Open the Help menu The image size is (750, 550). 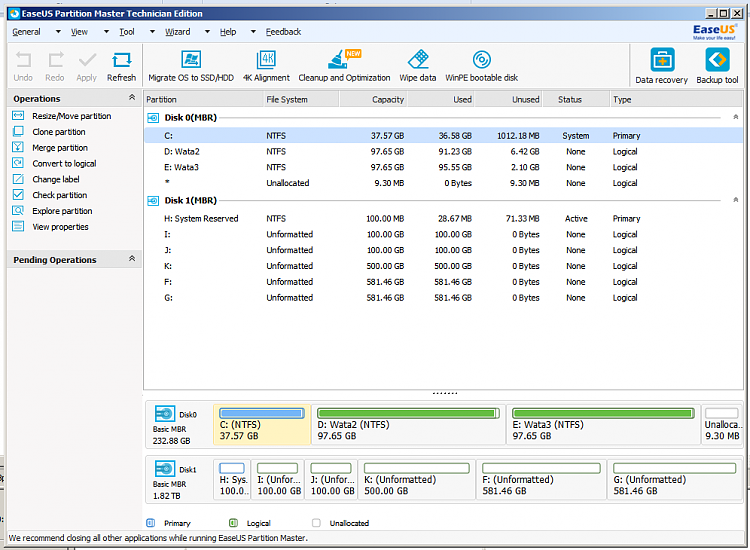click(228, 32)
